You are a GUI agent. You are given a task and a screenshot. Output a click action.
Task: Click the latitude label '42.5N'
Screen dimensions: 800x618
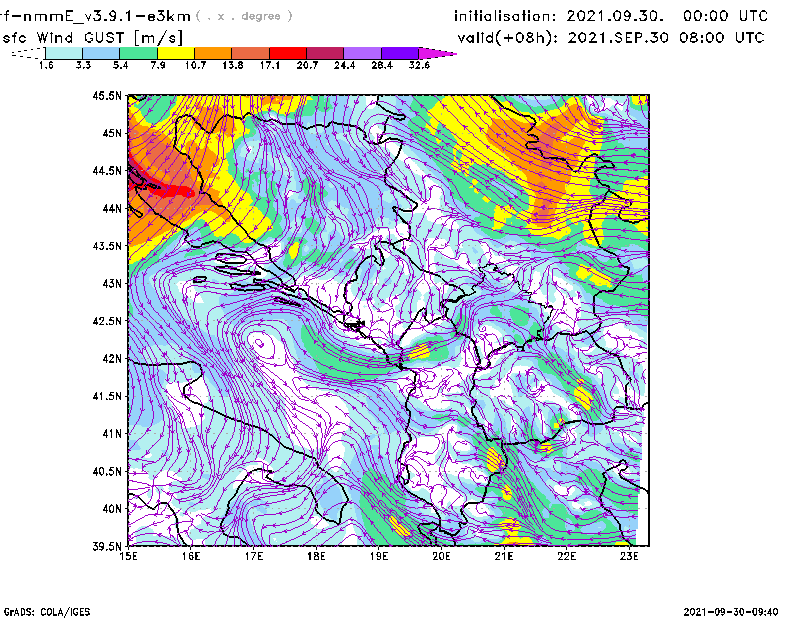(x=107, y=321)
